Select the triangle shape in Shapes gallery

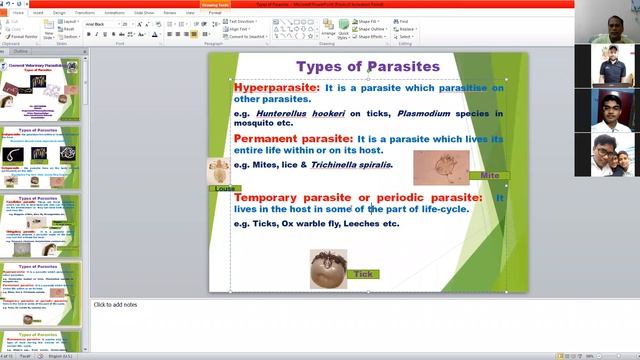(x=276, y=29)
